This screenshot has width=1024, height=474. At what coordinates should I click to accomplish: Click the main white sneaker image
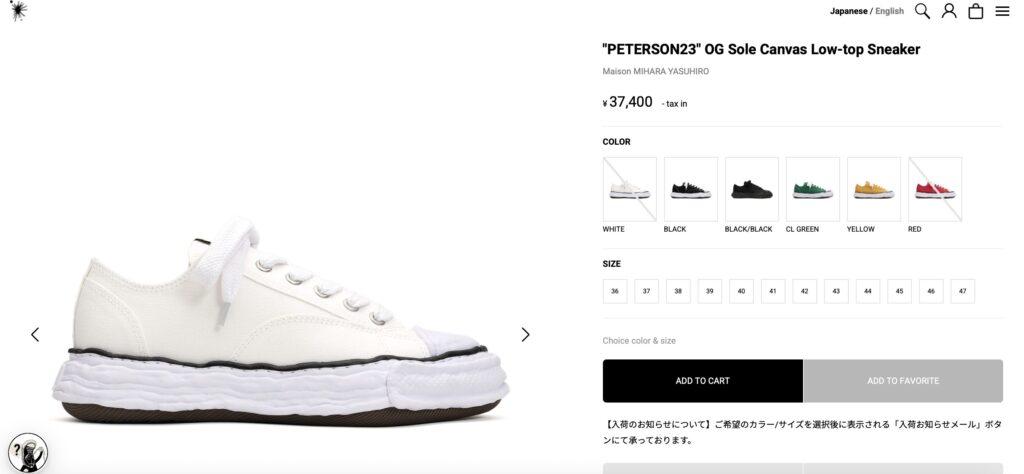(x=281, y=323)
